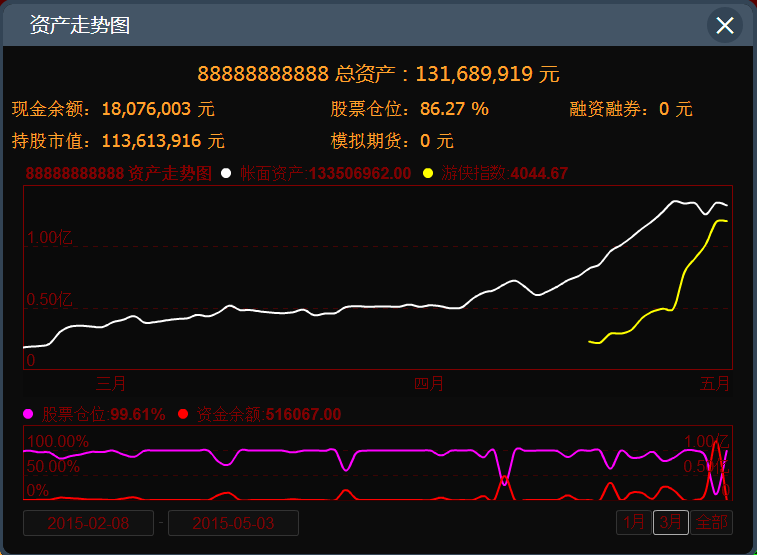Switch to the 3月 time range
The height and width of the screenshot is (555, 757).
point(670,522)
